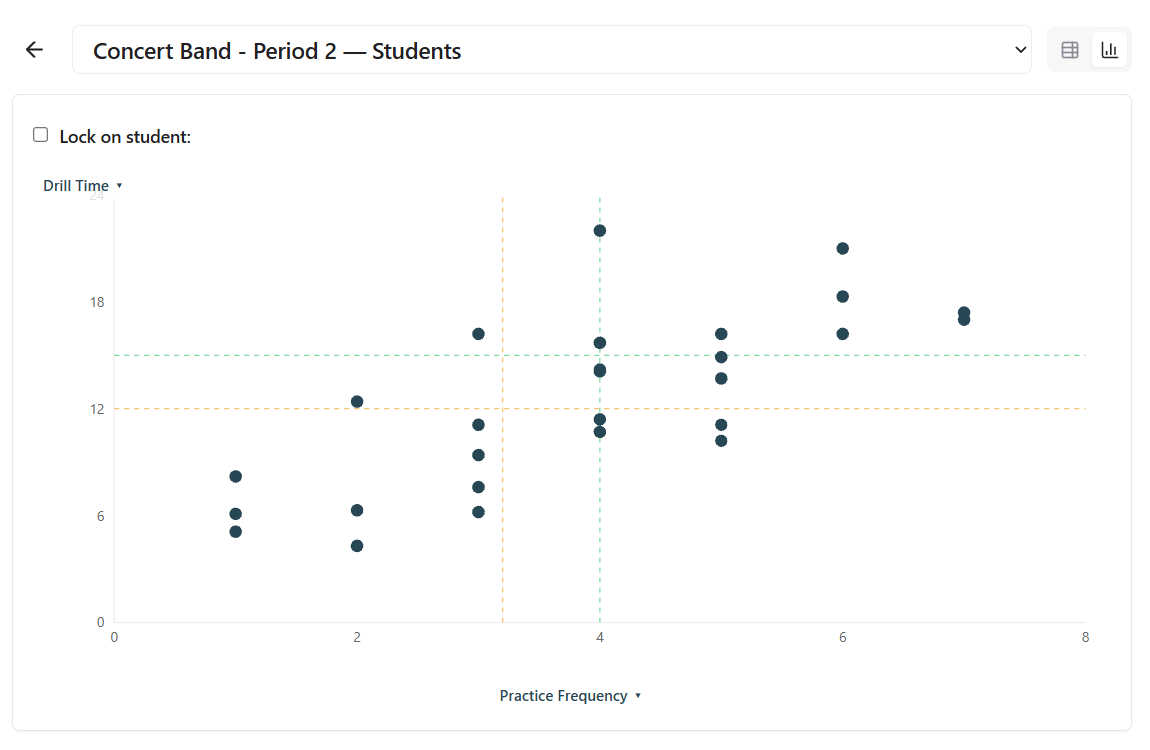Select the topmost data point at frequency 6

[x=843, y=249]
